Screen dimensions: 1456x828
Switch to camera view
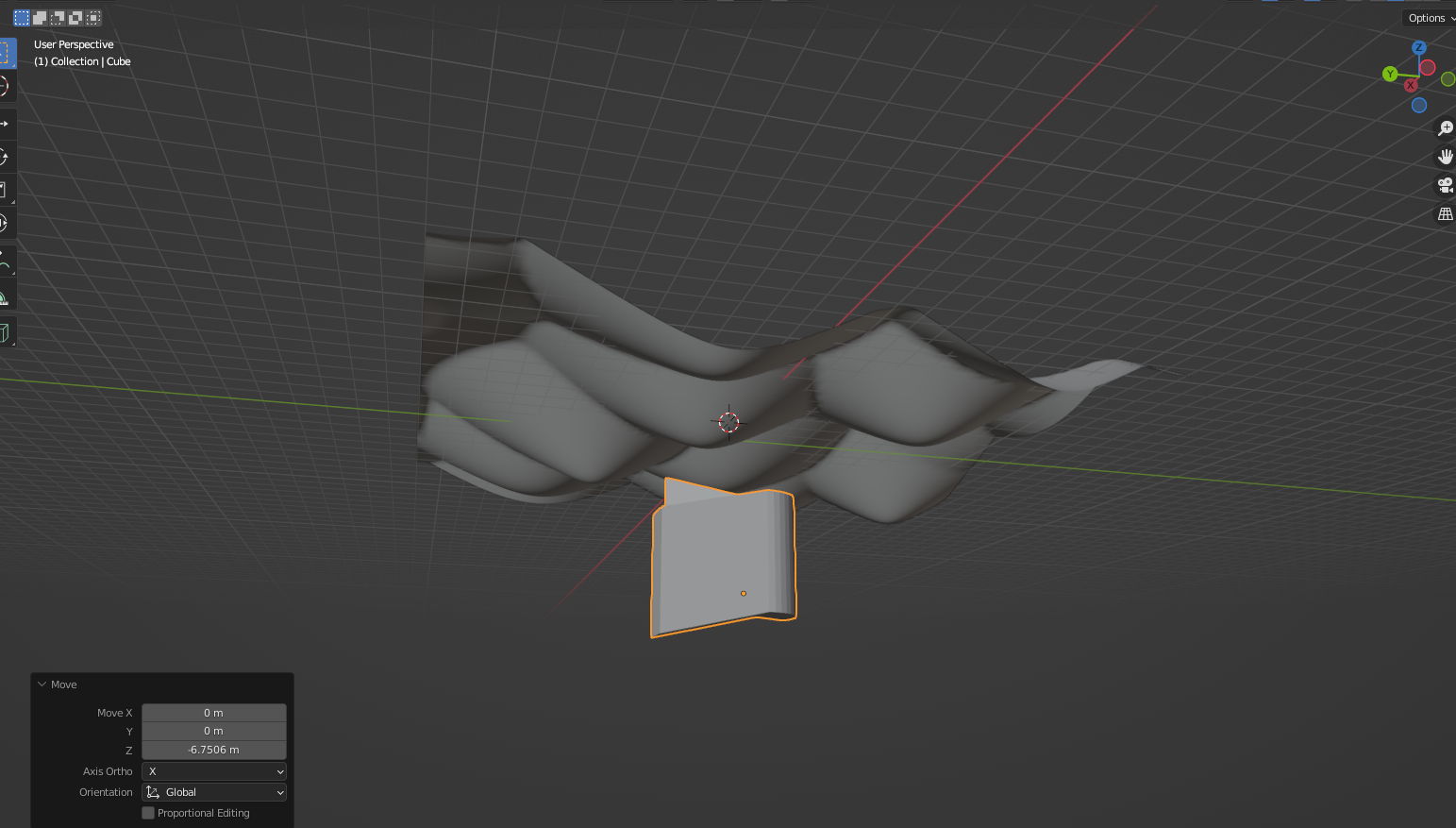[1446, 185]
